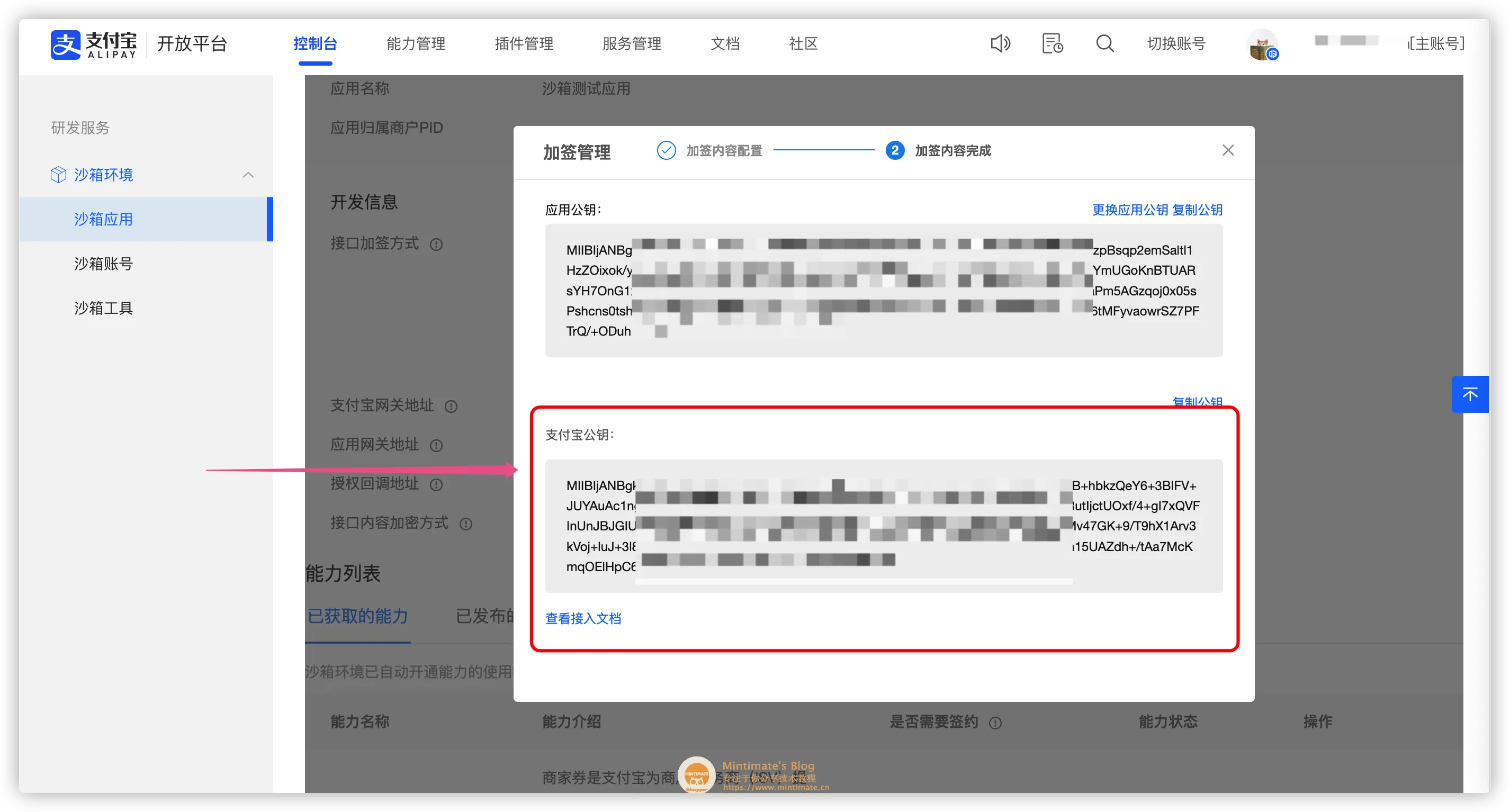The image size is (1510, 812).
Task: Click 切换账号 to switch account
Action: [x=1176, y=43]
